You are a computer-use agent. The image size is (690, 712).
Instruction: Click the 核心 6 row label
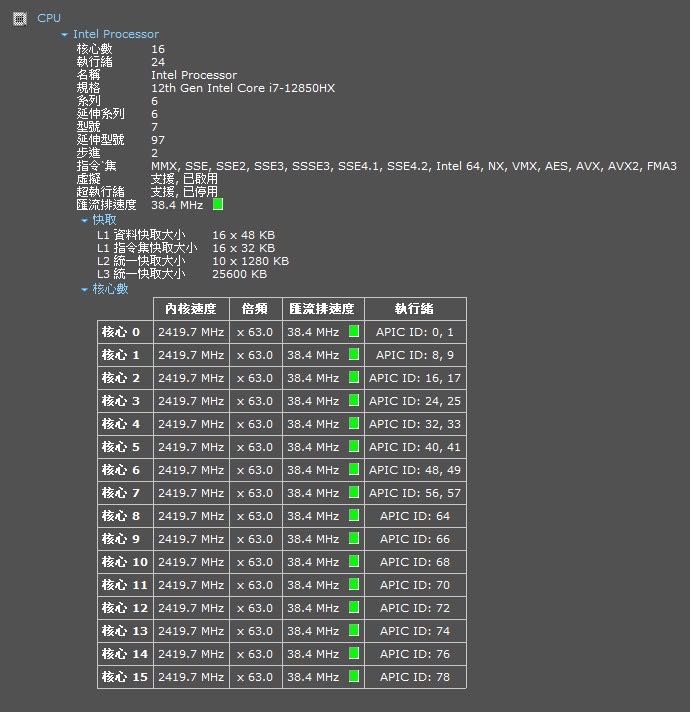(x=125, y=470)
